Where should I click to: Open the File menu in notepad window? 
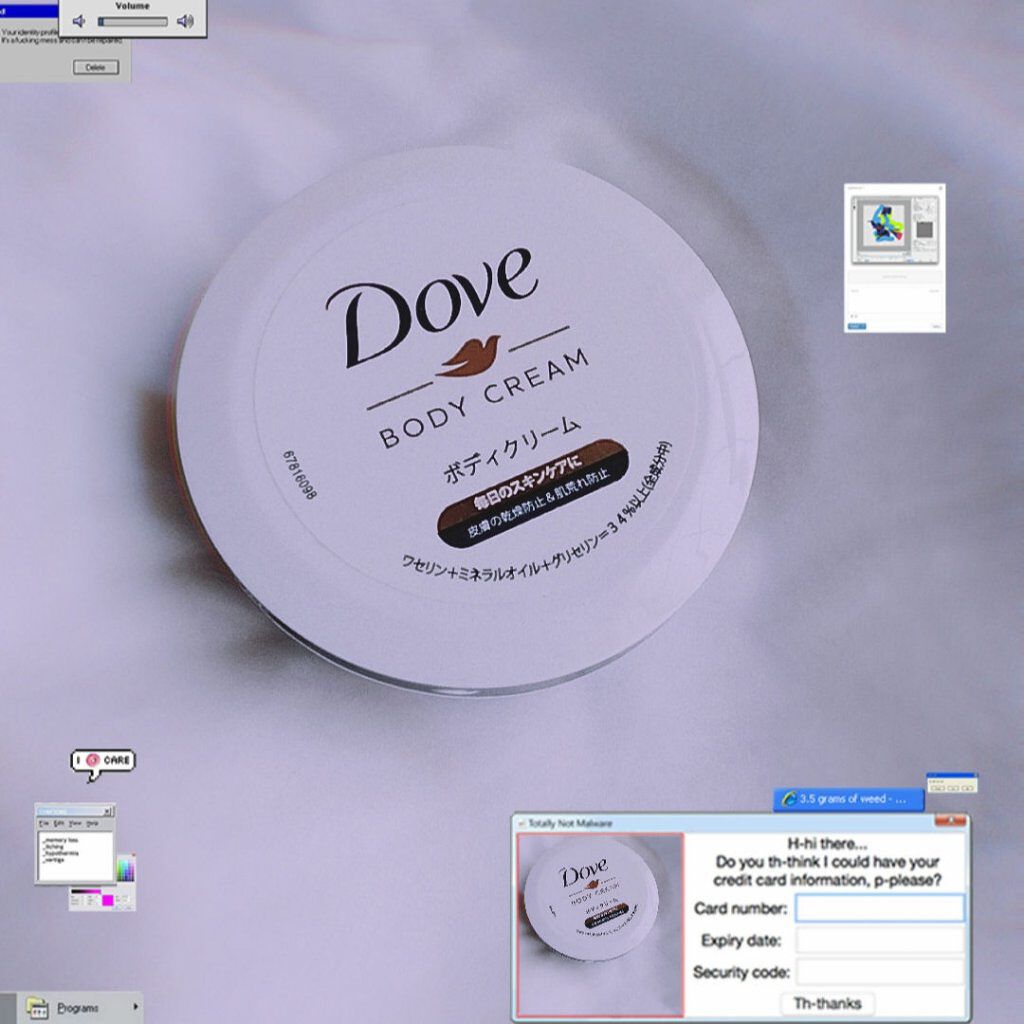click(x=44, y=823)
